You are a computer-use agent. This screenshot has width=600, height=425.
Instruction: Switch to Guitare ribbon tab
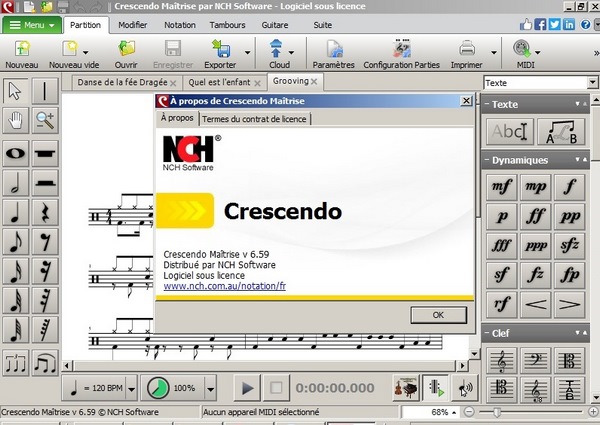coord(275,25)
